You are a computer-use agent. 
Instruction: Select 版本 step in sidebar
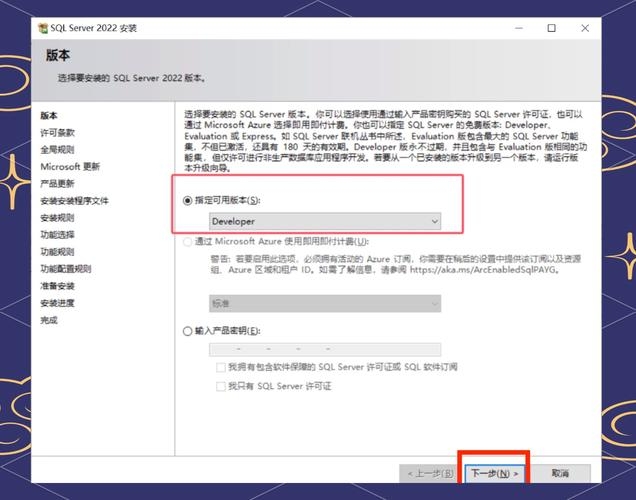point(49,116)
